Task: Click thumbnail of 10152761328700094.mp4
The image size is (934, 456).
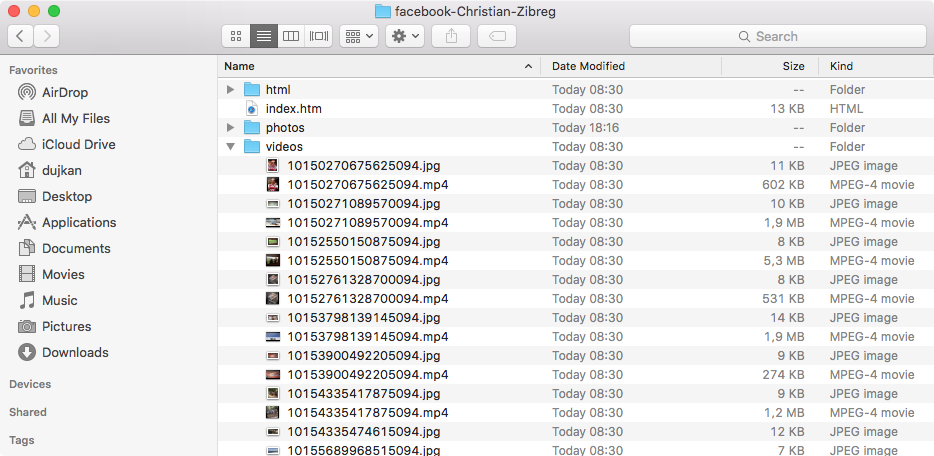Action: click(x=273, y=298)
